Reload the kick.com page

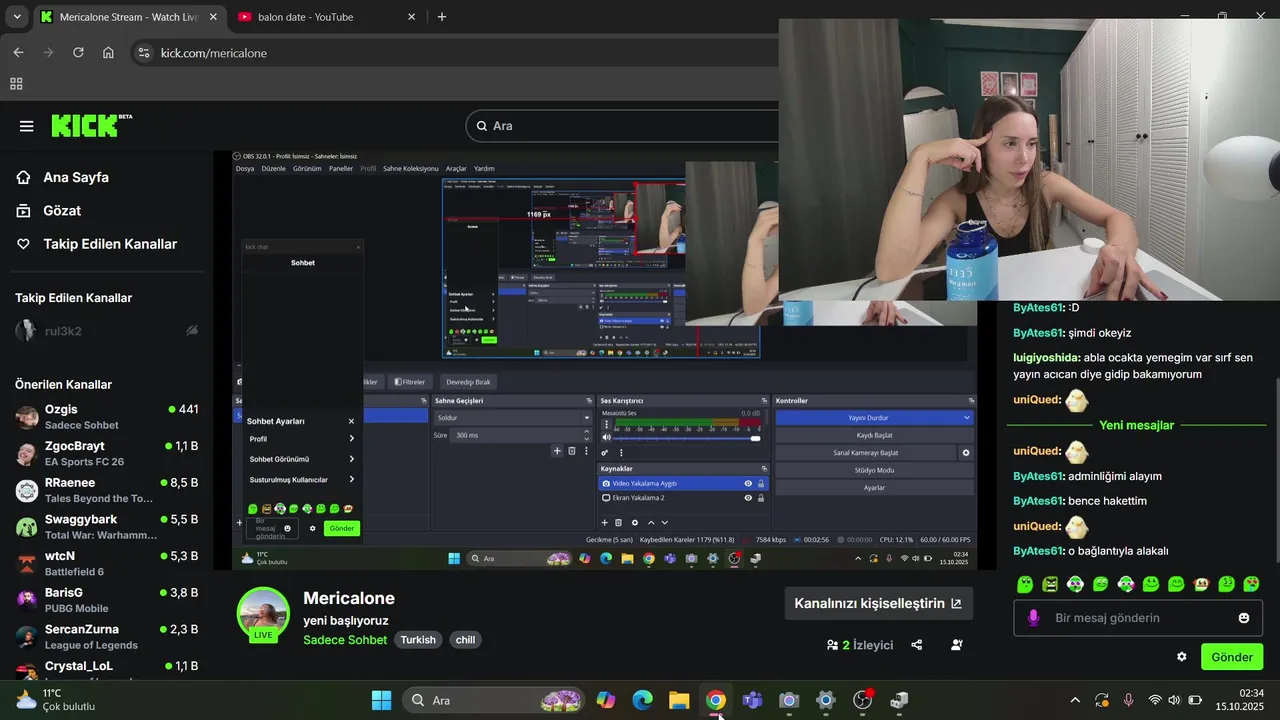tap(78, 52)
